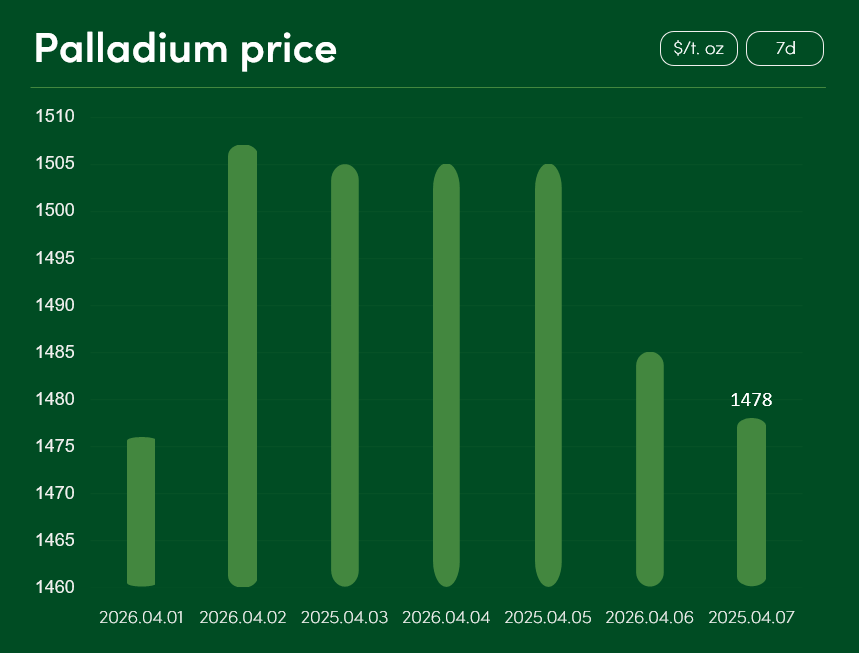Select the bar above 2025.04.05
The image size is (859, 653).
(x=548, y=375)
